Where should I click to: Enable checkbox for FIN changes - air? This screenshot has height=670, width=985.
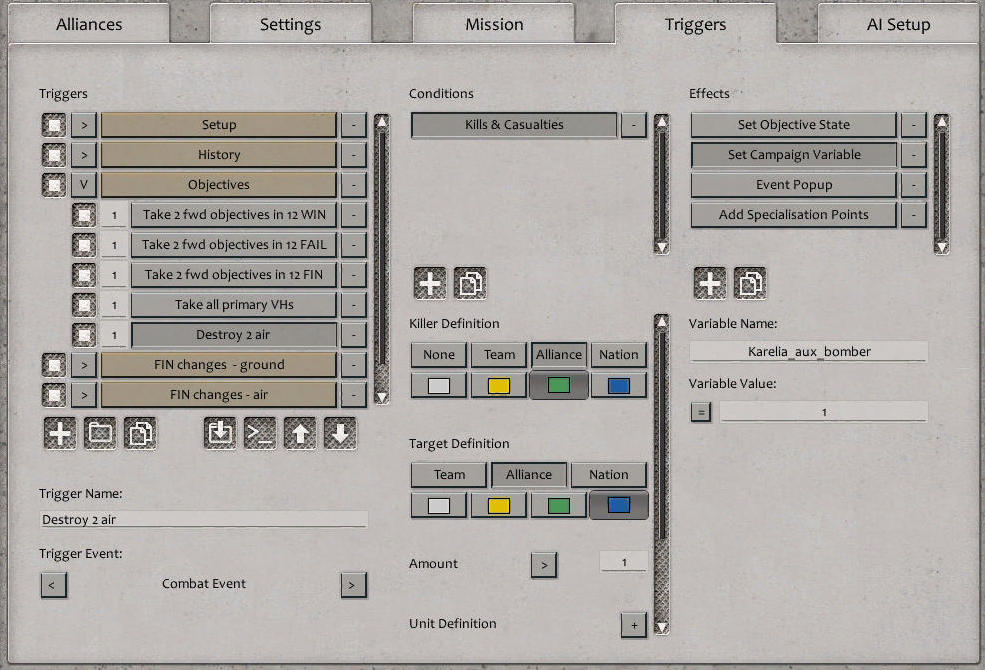point(54,395)
